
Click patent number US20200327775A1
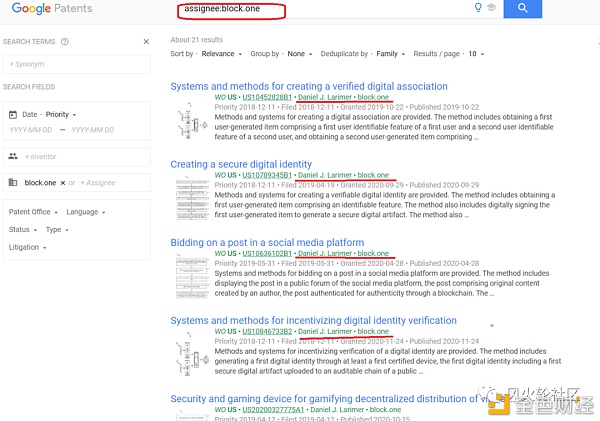pos(273,410)
